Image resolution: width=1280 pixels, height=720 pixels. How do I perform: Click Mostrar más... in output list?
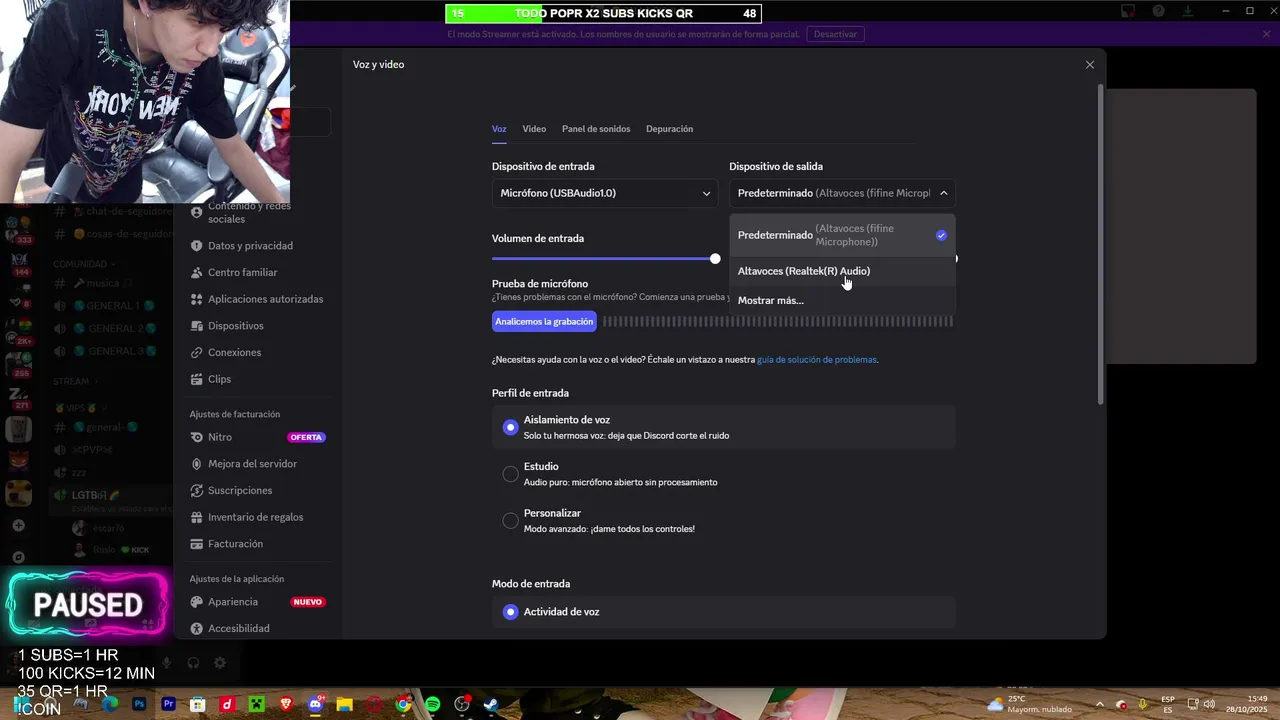pos(842,300)
